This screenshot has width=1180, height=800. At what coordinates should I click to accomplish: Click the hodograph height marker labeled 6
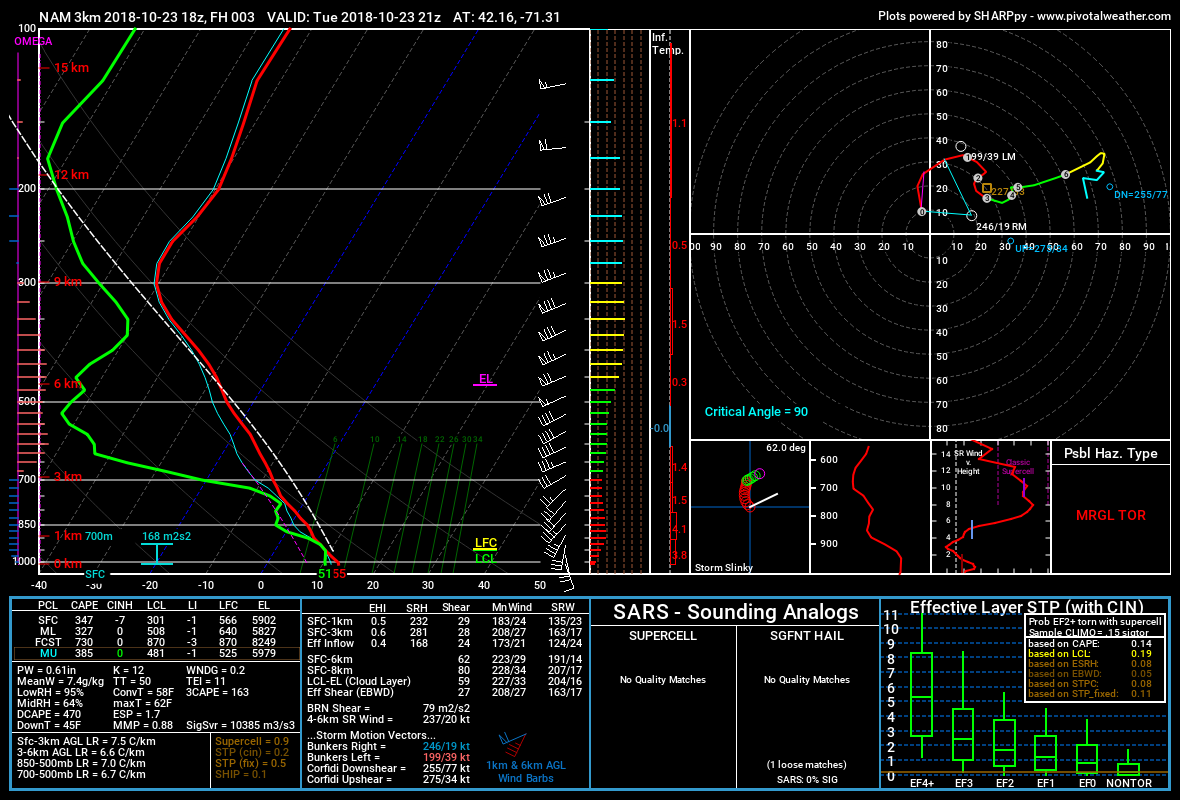click(x=1065, y=175)
